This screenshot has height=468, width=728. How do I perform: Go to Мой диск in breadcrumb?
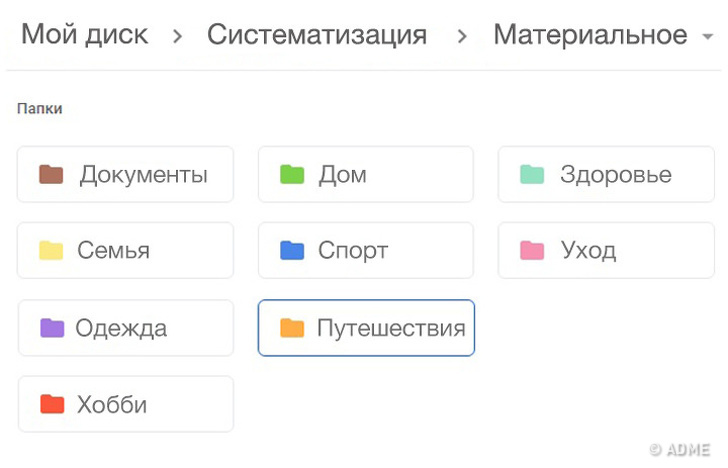pos(84,35)
